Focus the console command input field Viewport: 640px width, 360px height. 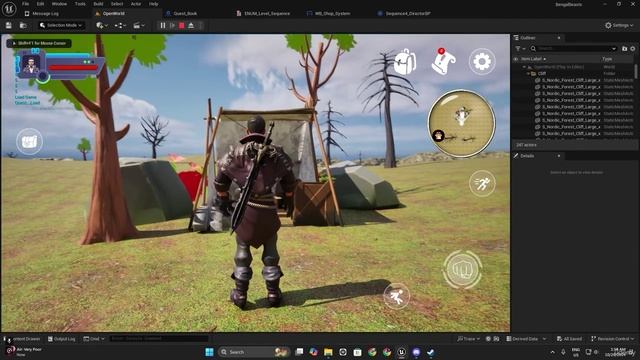pos(159,339)
